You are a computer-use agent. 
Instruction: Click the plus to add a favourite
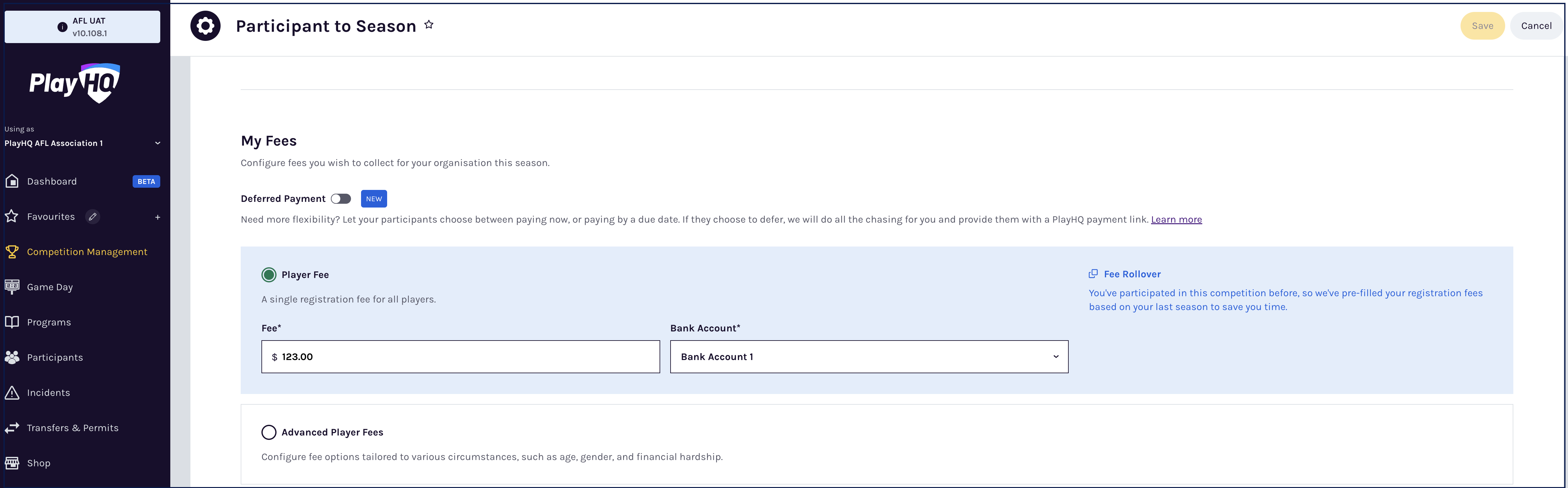[158, 216]
